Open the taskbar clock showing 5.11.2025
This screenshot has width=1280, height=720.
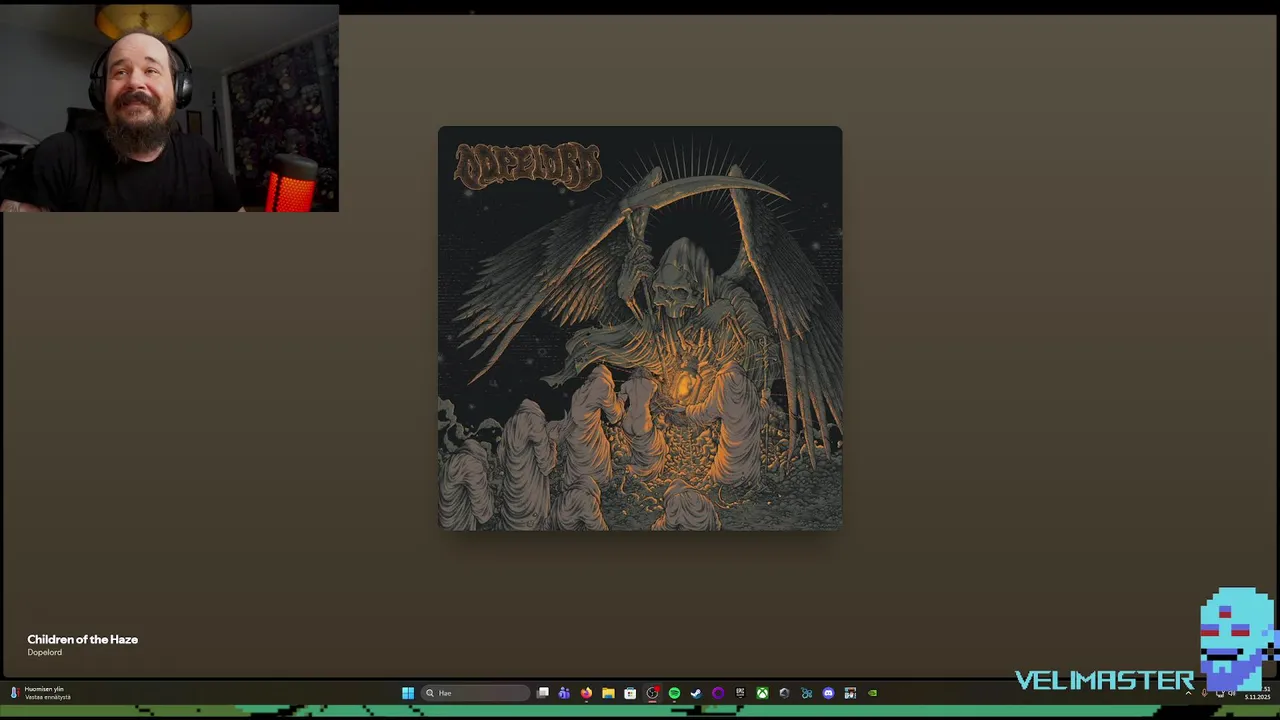coord(1257,693)
